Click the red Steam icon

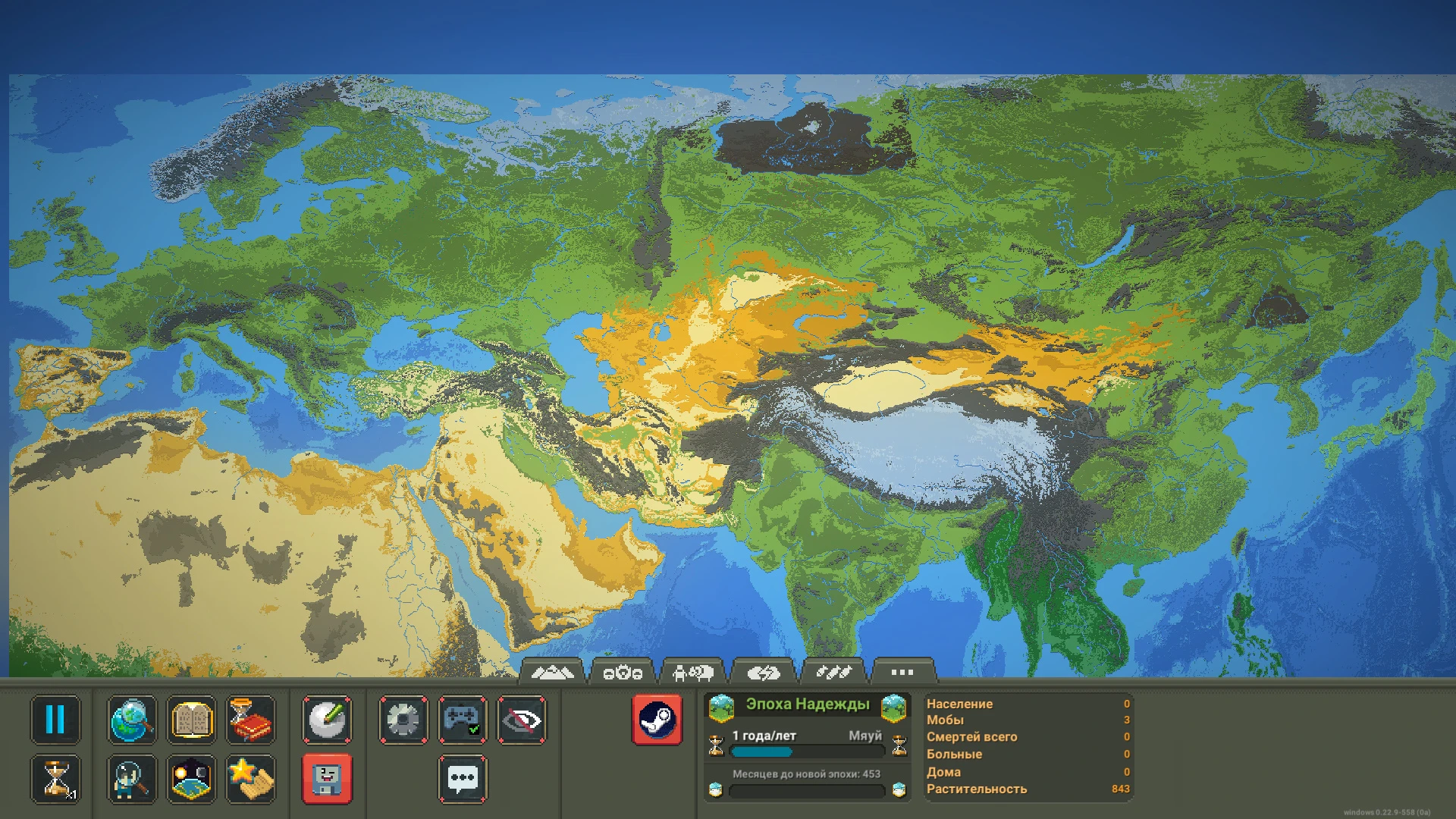(x=657, y=720)
